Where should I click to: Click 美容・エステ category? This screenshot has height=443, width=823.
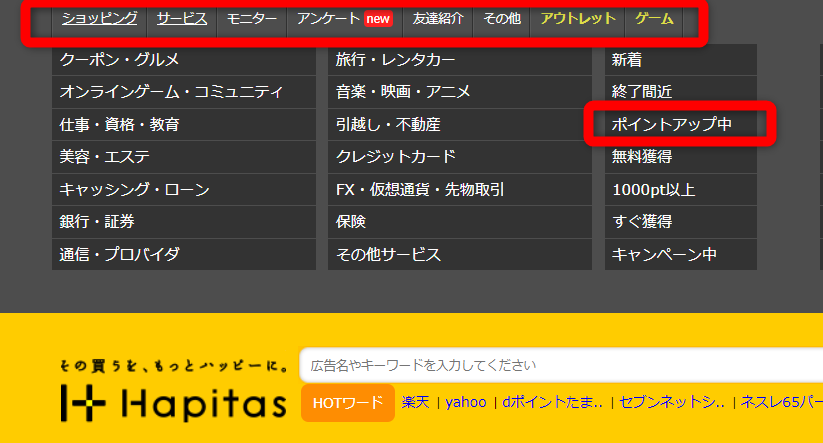184,156
